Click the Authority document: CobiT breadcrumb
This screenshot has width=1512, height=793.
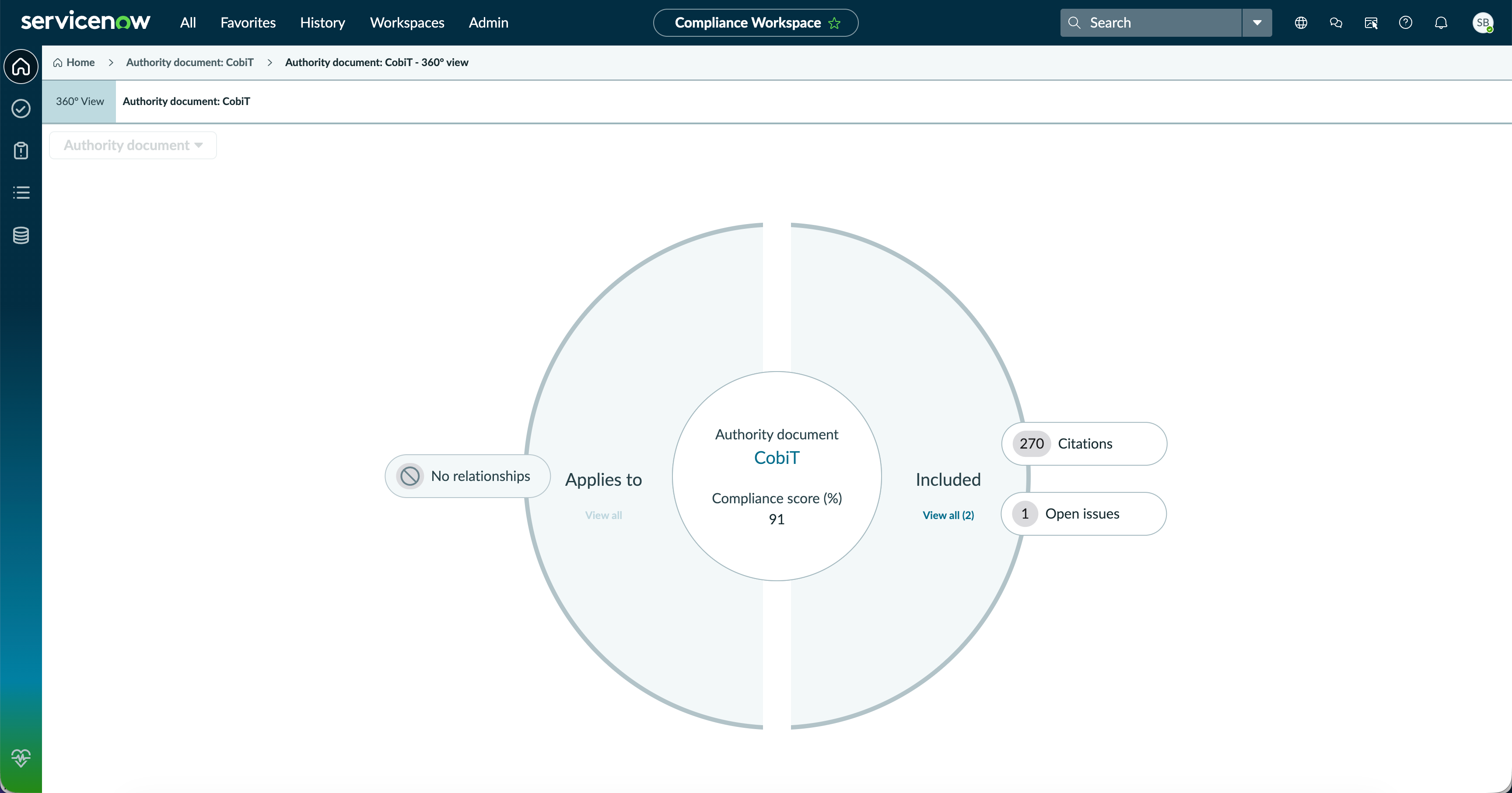pos(189,62)
